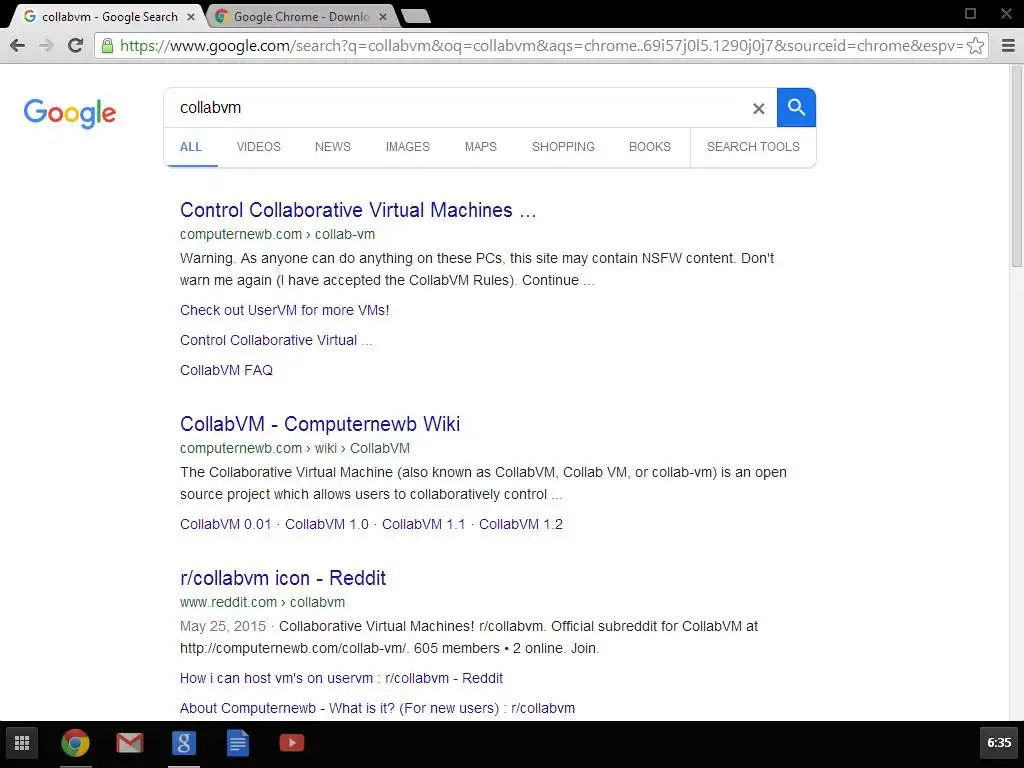Open the Chrome hamburger menu
This screenshot has height=768, width=1024.
[1008, 45]
